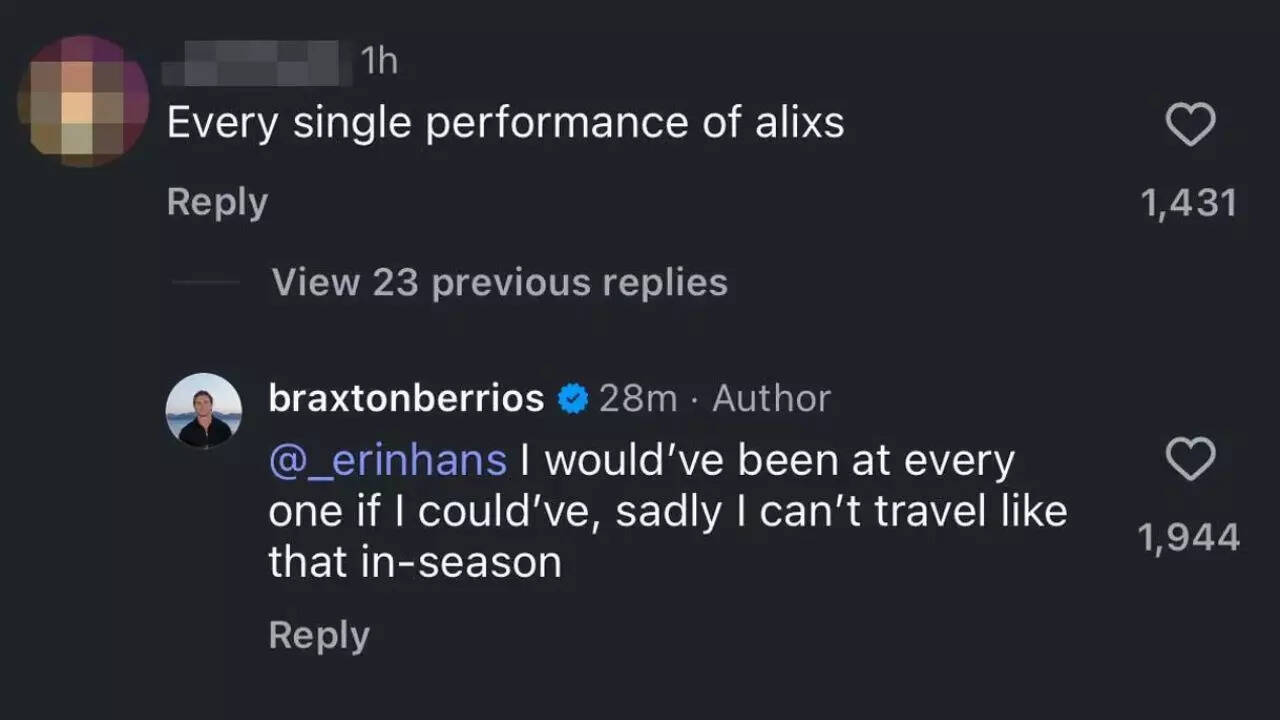Reply to the top comment
The width and height of the screenshot is (1280, 720).
pyautogui.click(x=217, y=202)
